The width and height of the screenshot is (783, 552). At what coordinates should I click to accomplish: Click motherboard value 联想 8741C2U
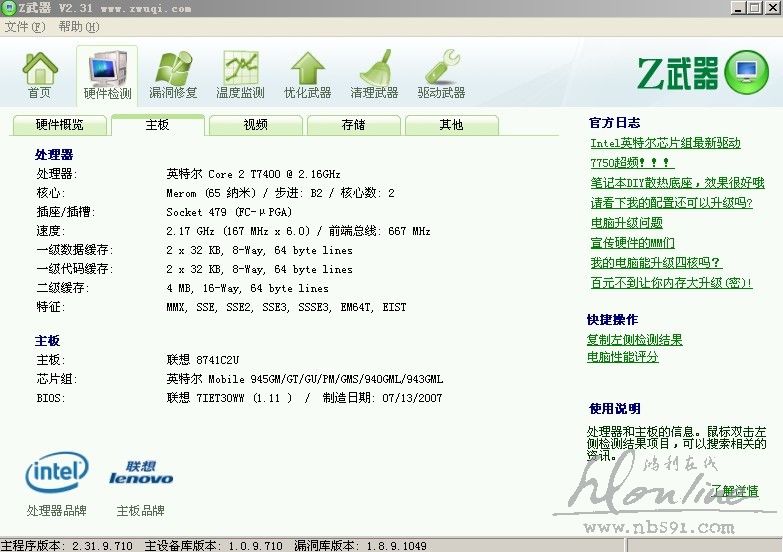click(203, 360)
